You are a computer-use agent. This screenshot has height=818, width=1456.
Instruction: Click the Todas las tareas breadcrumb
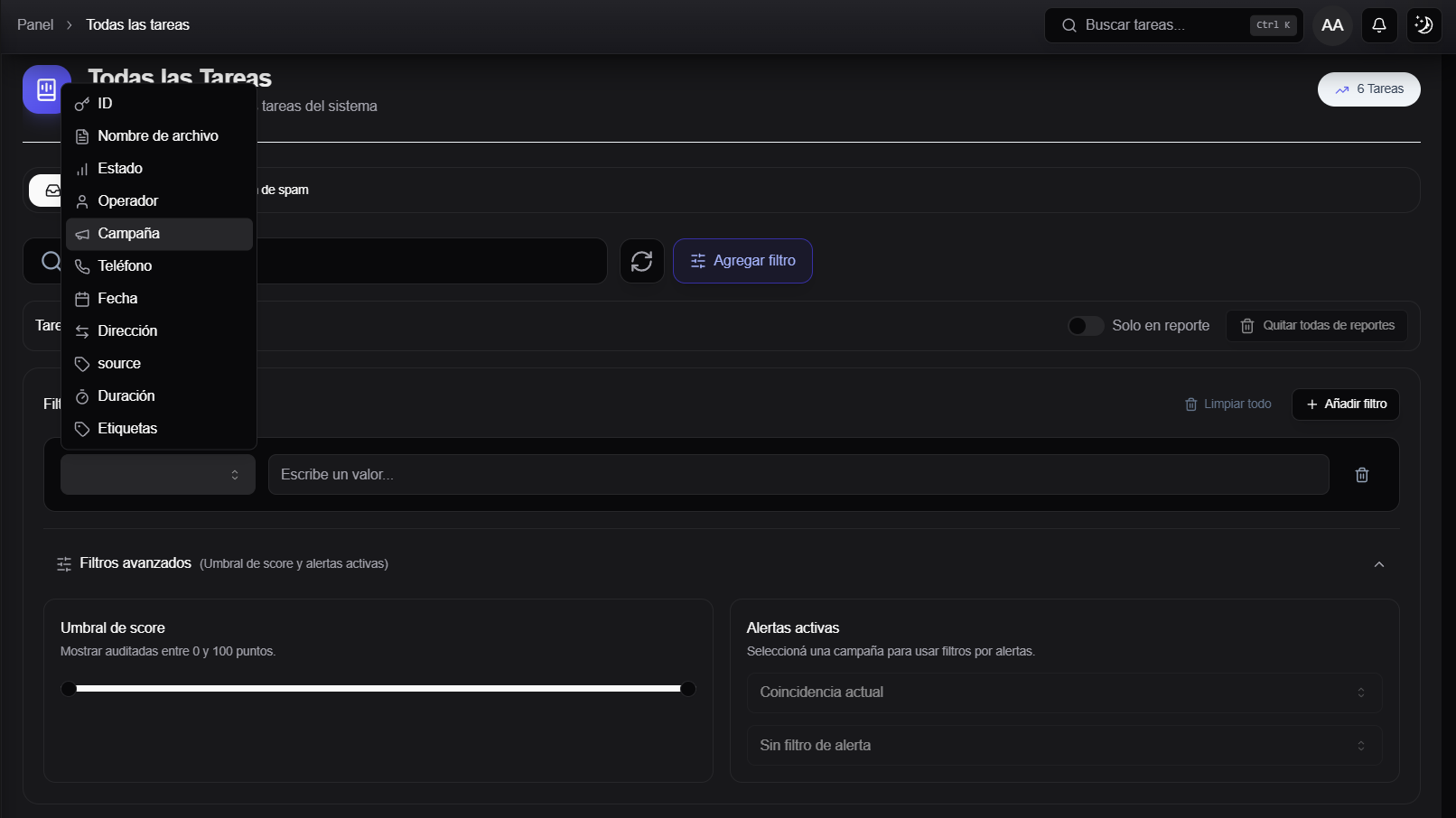[138, 25]
